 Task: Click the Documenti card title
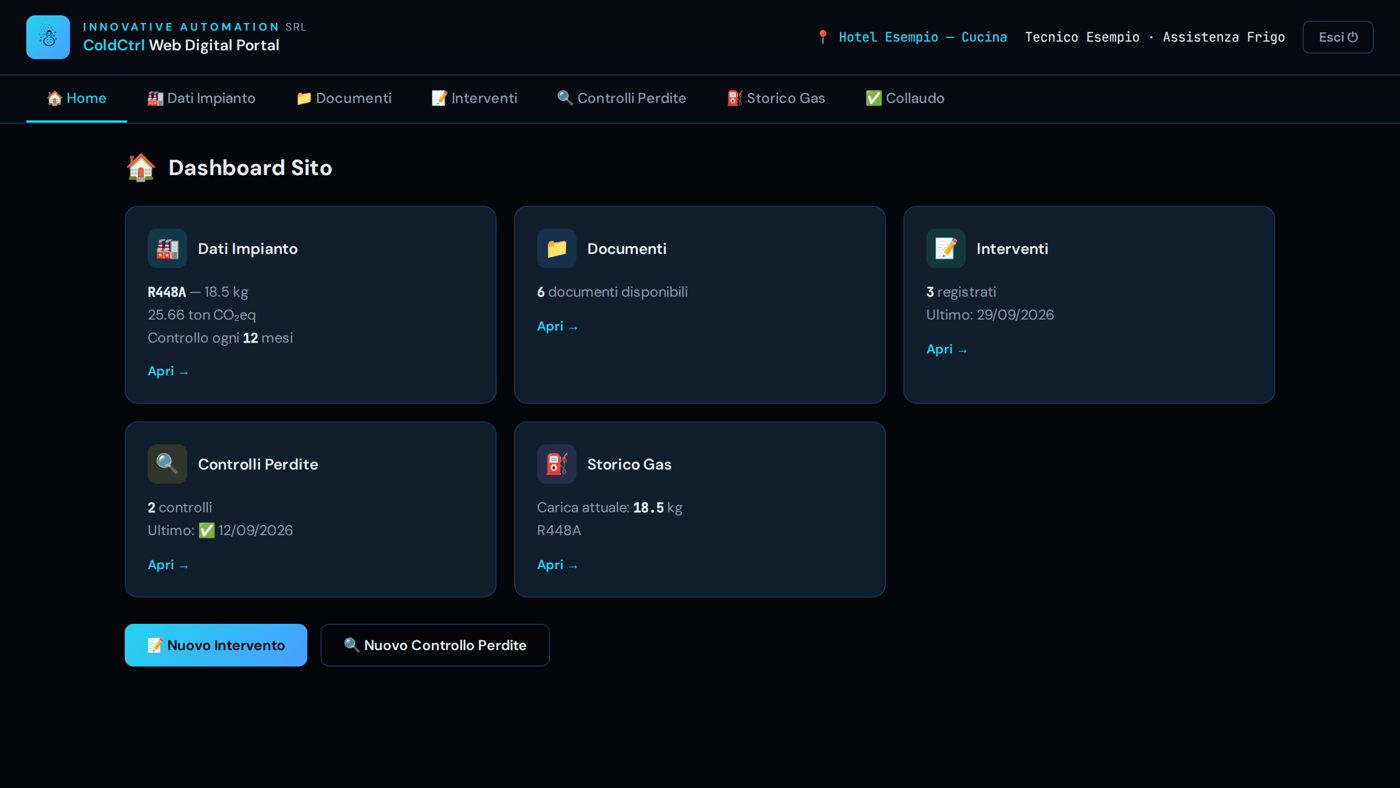pos(627,249)
